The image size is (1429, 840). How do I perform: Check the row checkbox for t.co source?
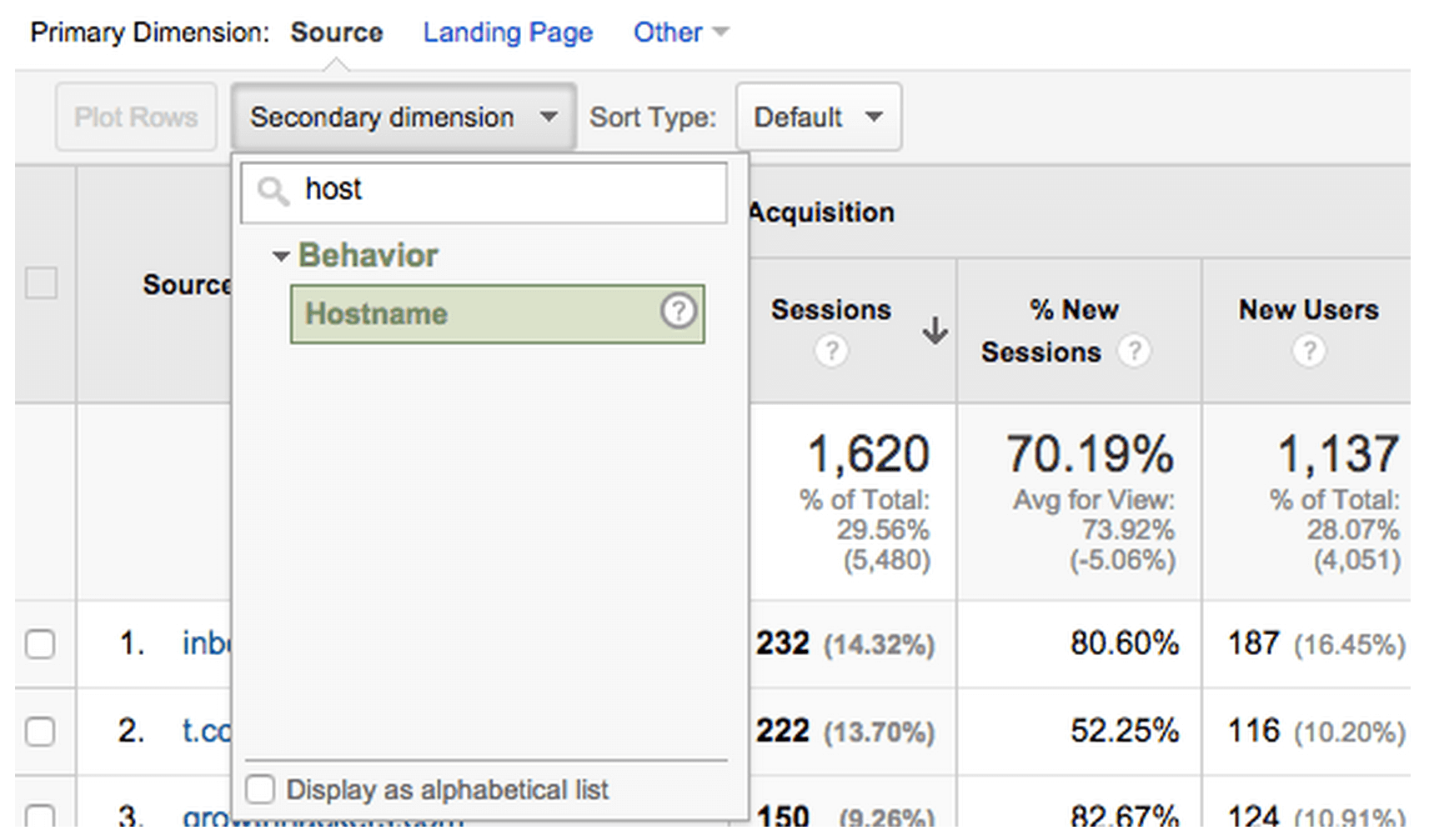41,731
